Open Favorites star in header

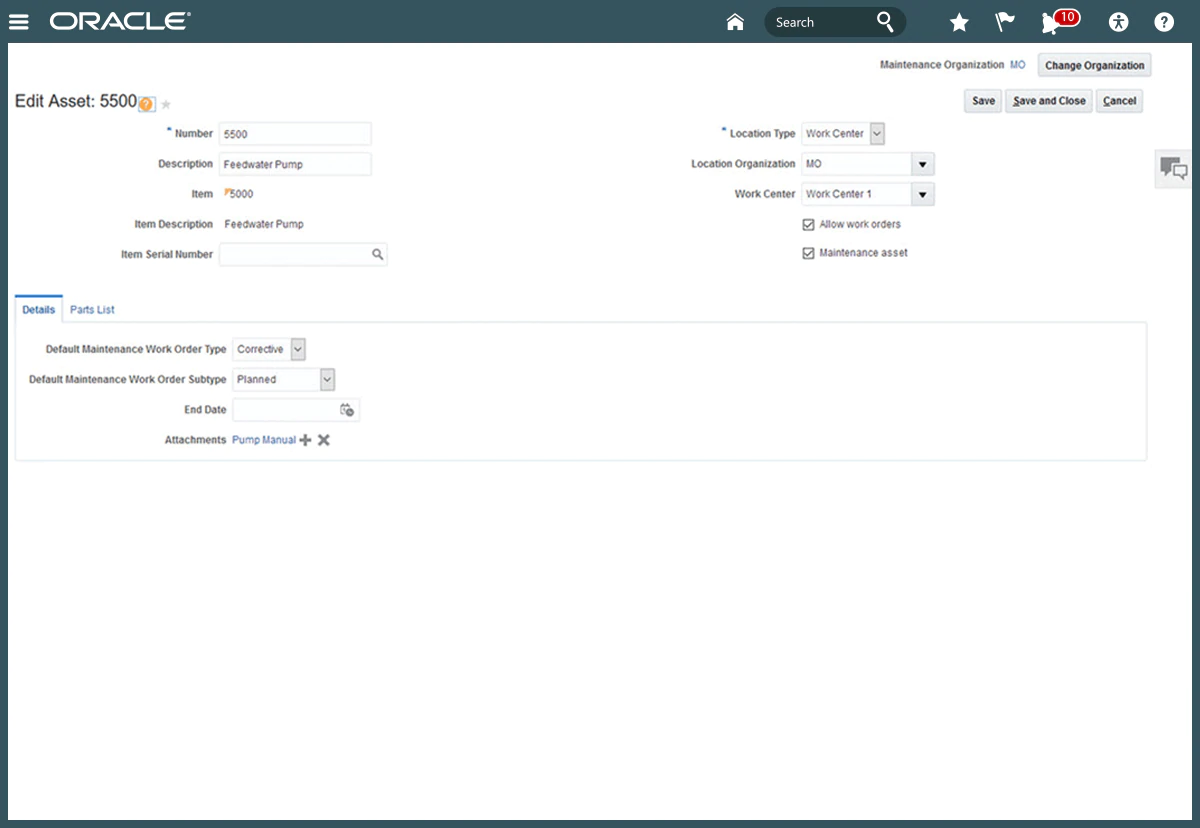[959, 22]
